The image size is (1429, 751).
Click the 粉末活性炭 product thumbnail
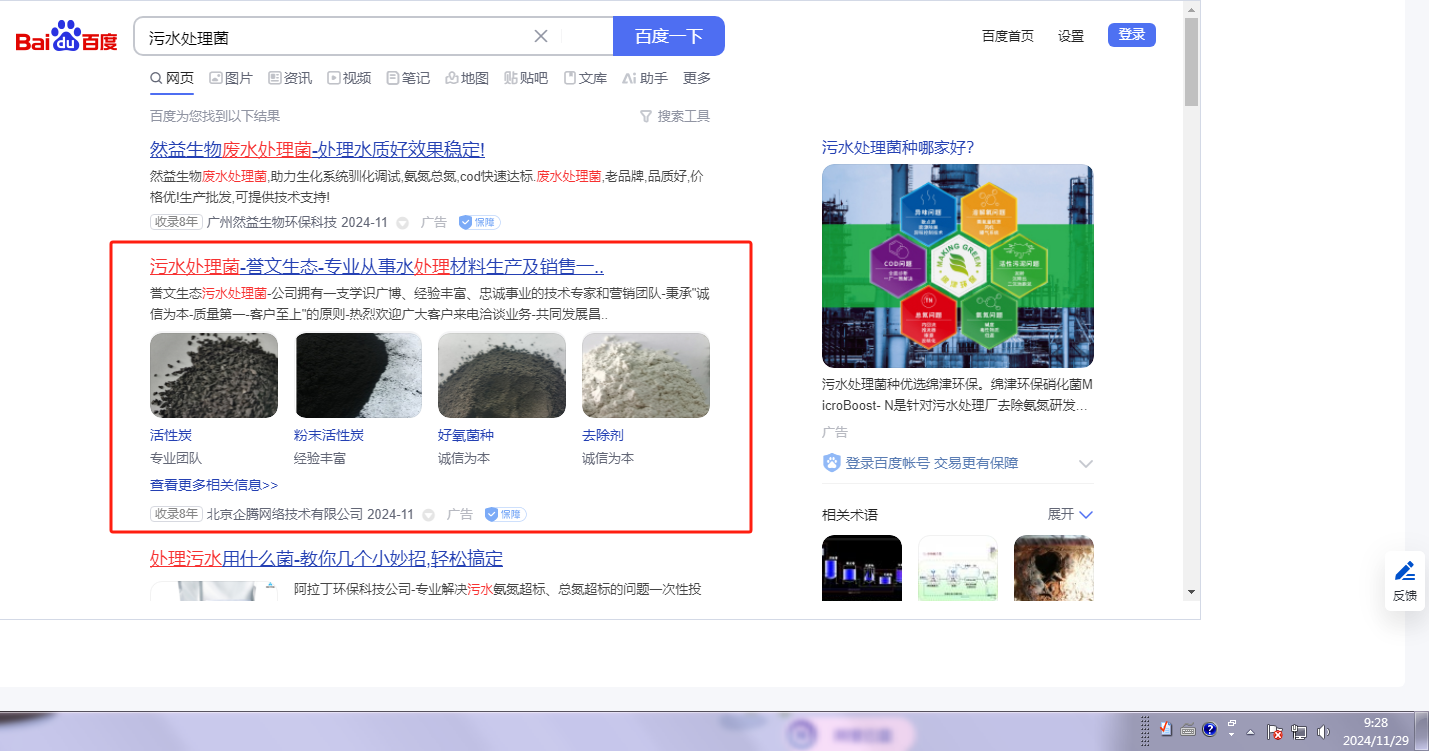tap(358, 375)
